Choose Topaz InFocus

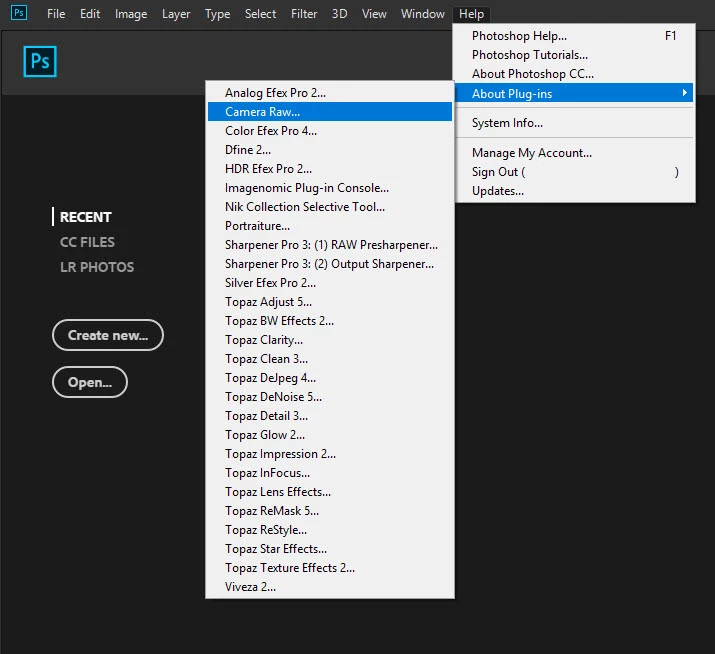pos(330,473)
